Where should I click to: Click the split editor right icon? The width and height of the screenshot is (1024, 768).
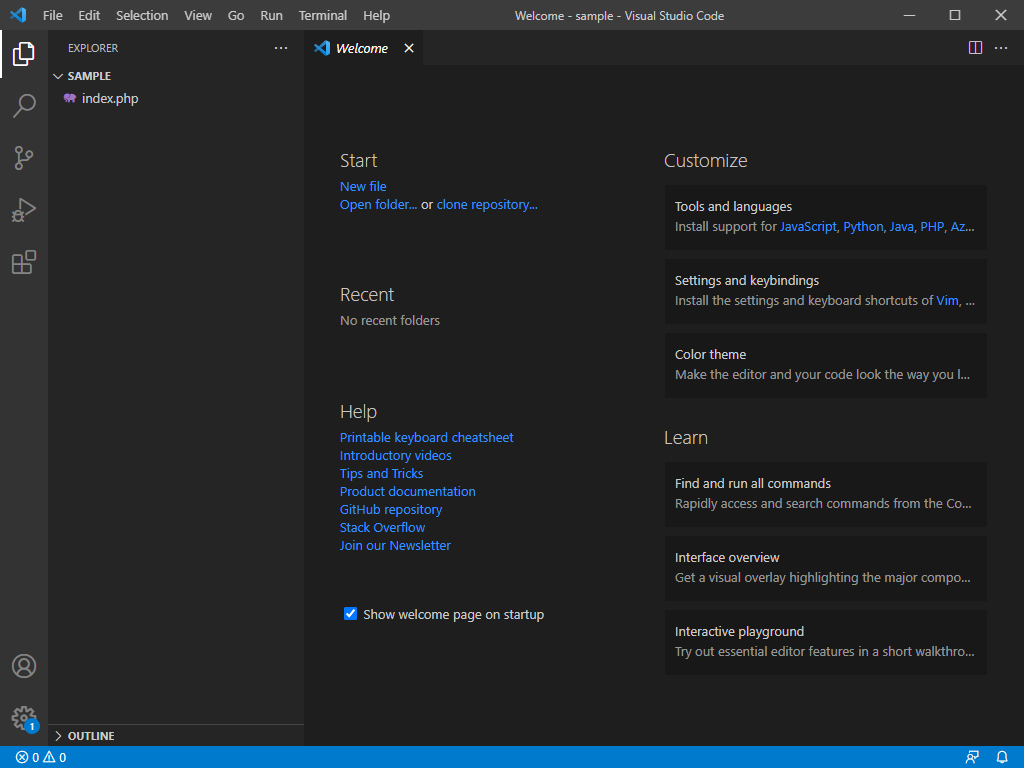(975, 48)
